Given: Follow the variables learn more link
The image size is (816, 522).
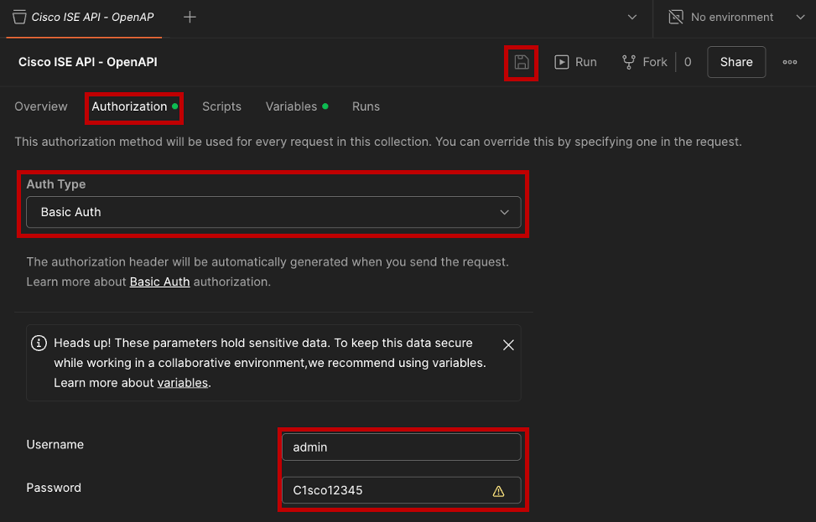Looking at the screenshot, I should pyautogui.click(x=182, y=383).
